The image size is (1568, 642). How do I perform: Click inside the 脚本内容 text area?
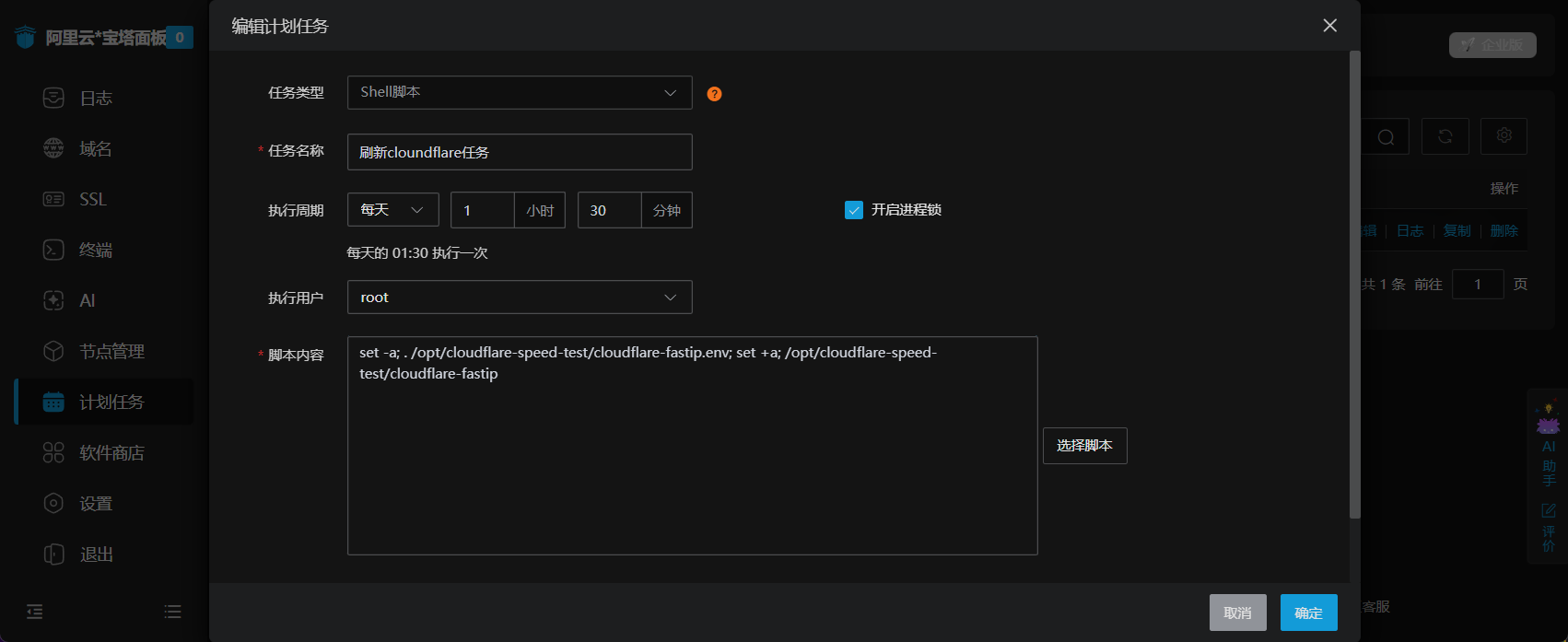(x=693, y=446)
